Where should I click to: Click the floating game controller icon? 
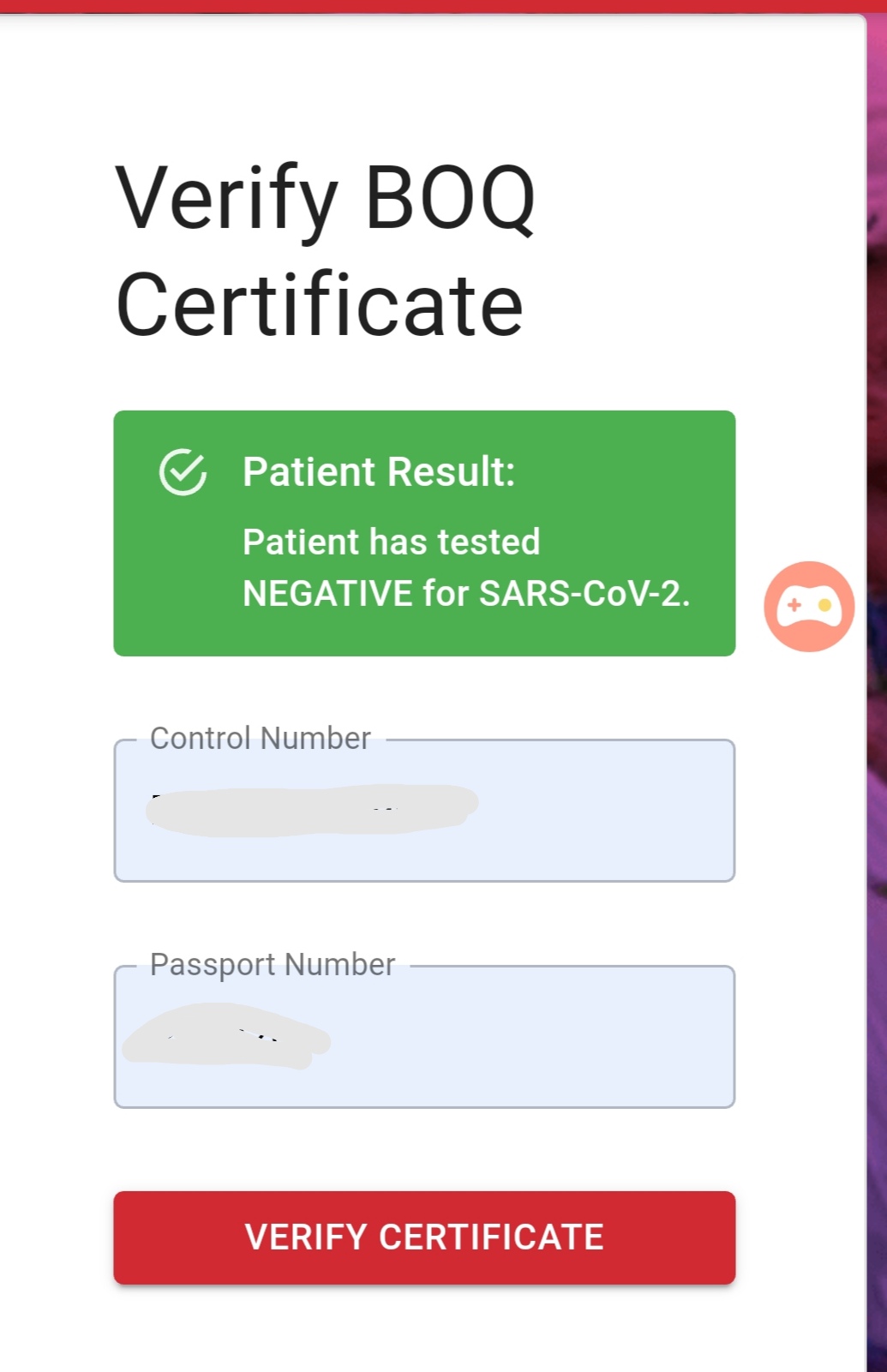808,607
